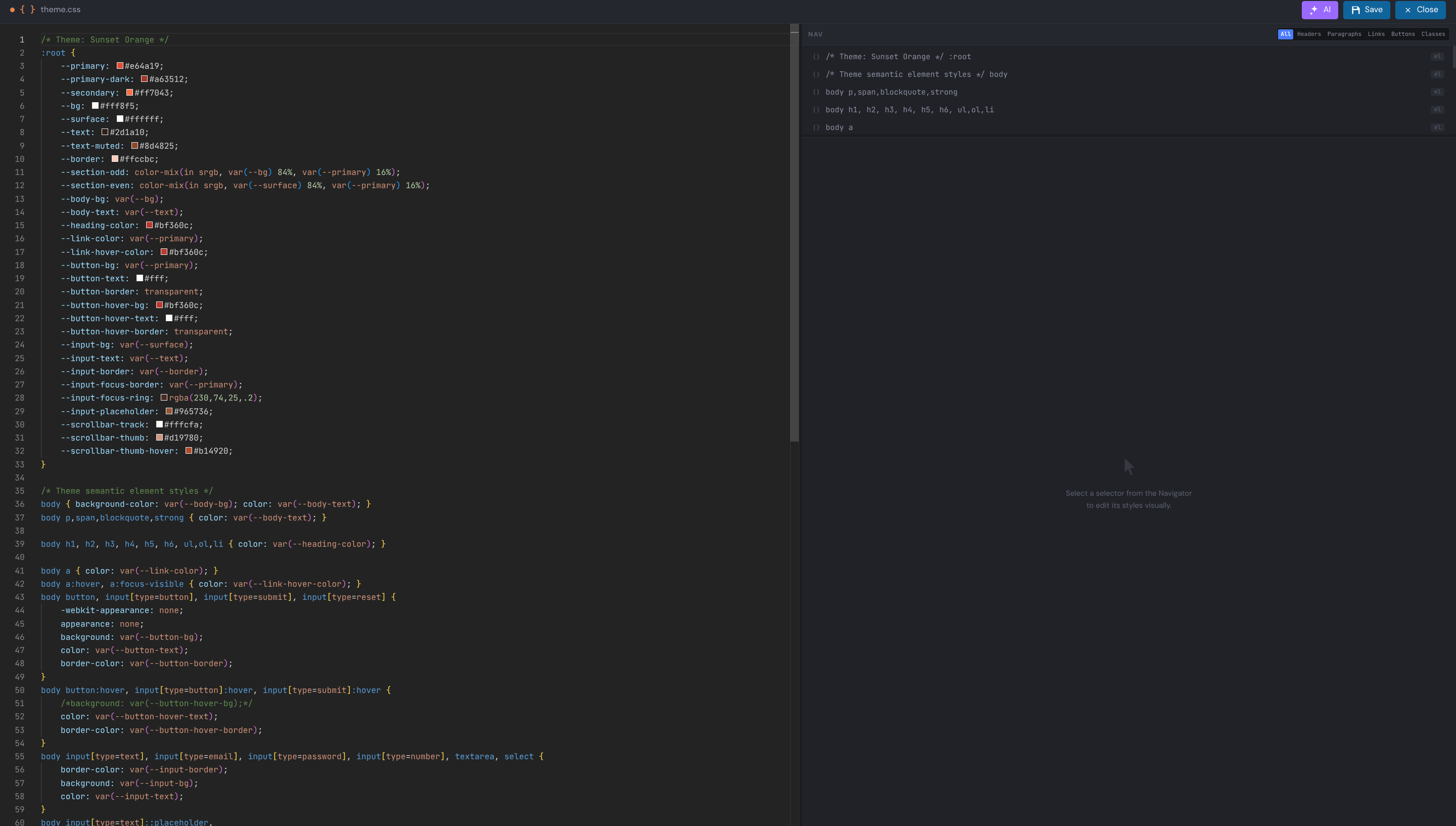The height and width of the screenshot is (826, 1456).
Task: Click the navigator list scrollbar
Action: coord(1454,57)
